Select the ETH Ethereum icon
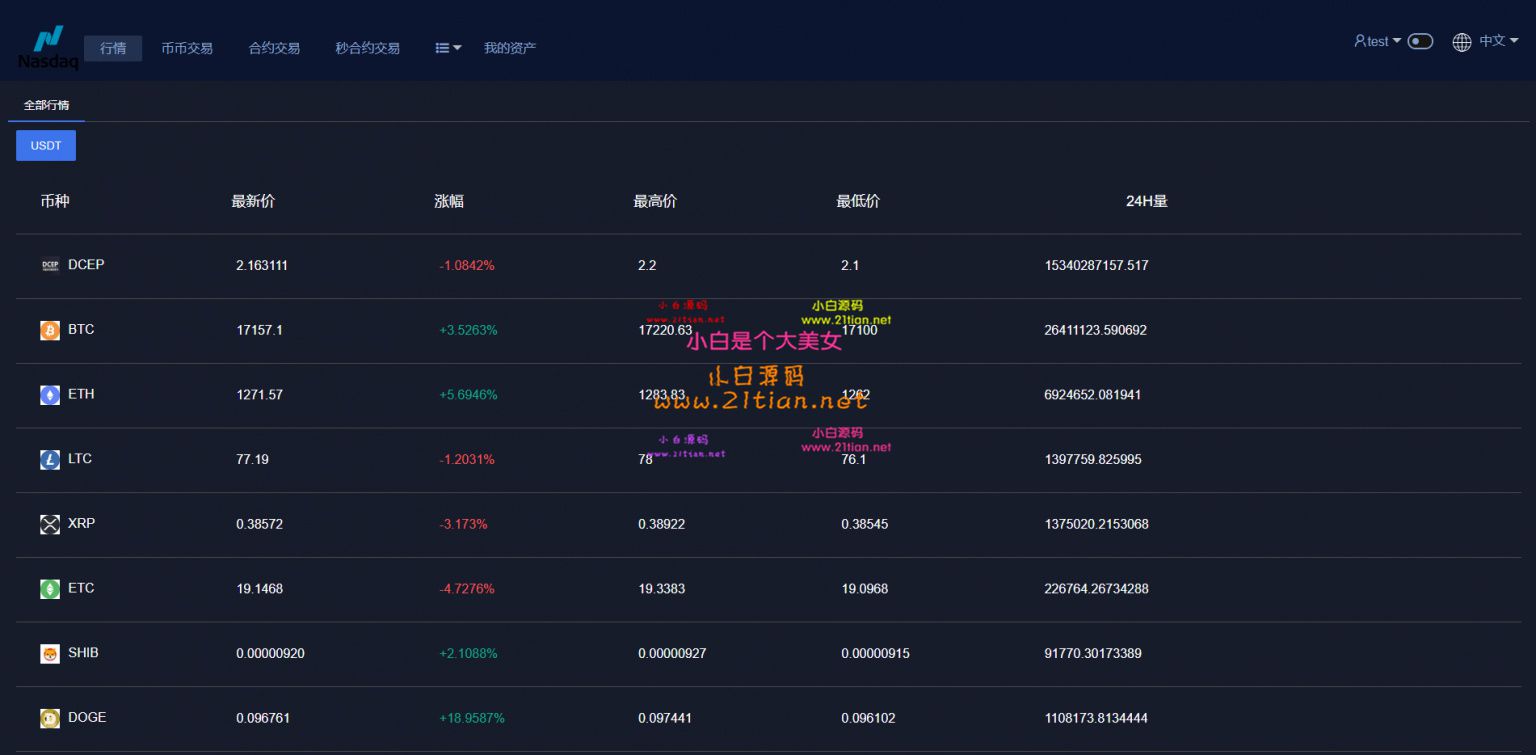The image size is (1536, 755). point(50,395)
